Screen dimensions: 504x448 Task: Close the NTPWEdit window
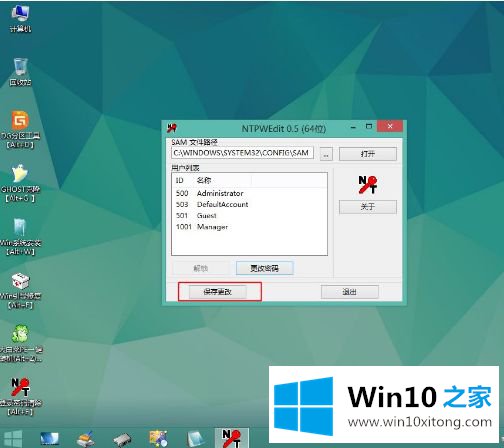(390, 126)
